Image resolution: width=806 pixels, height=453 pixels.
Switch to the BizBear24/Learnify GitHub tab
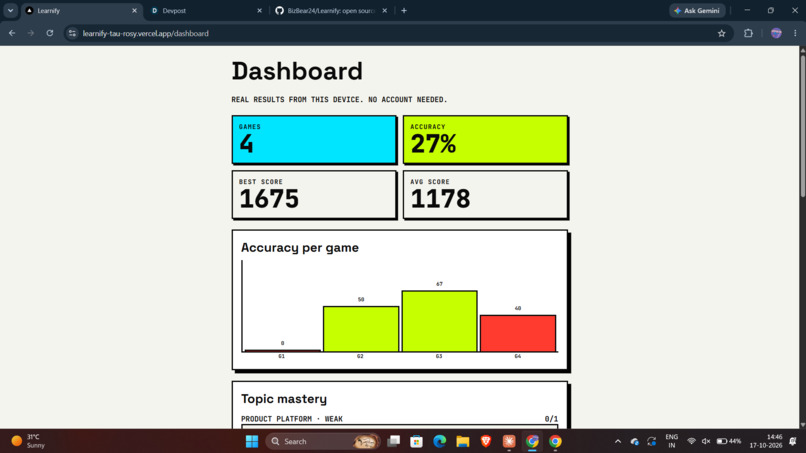click(x=331, y=11)
